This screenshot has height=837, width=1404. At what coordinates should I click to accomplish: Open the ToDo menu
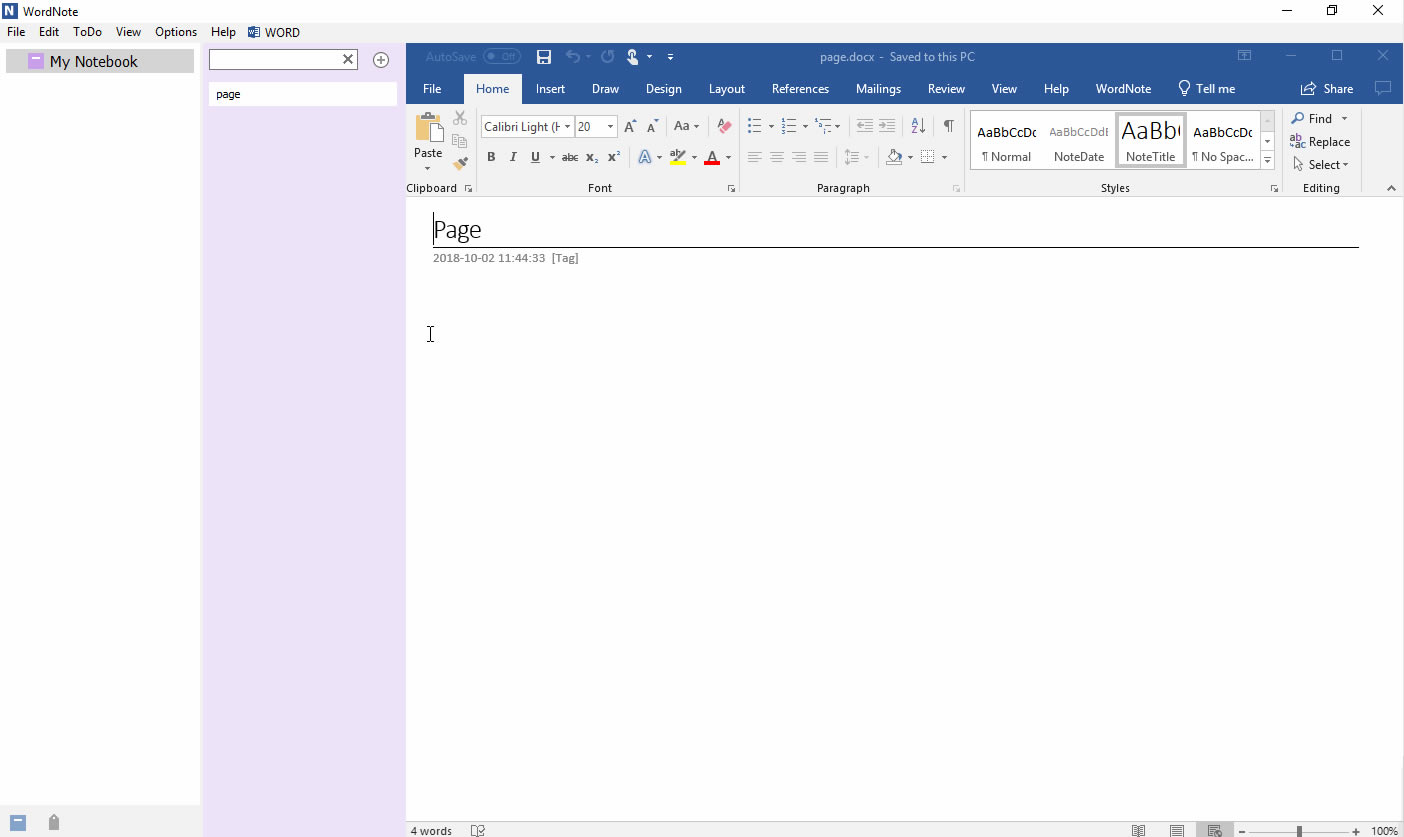click(87, 31)
